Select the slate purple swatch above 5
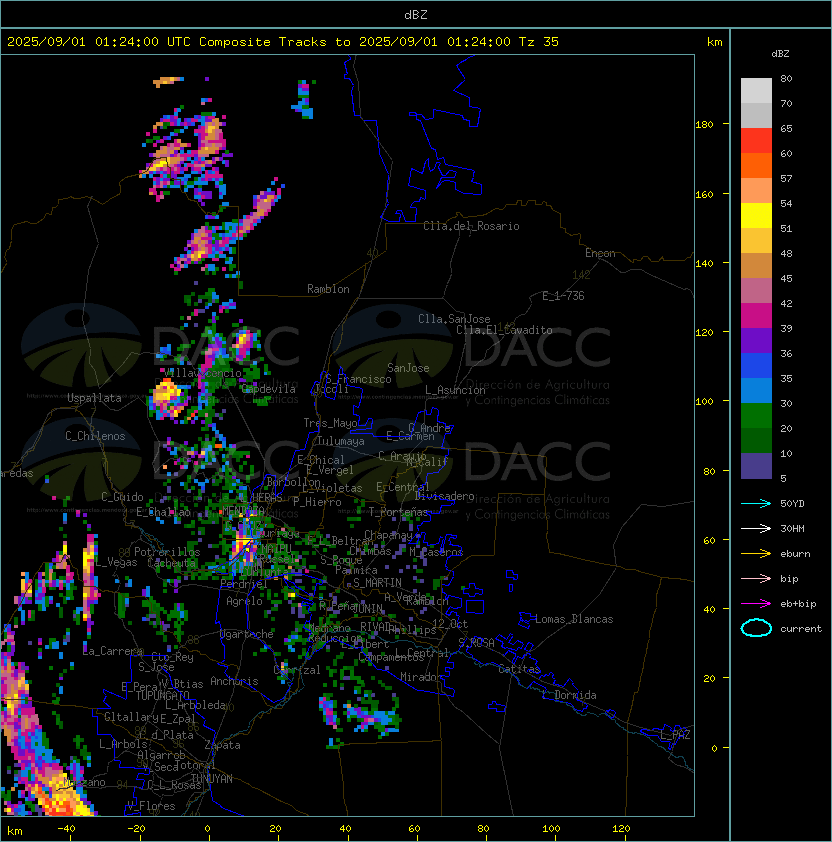Viewport: 832px width, 842px height. point(756,466)
